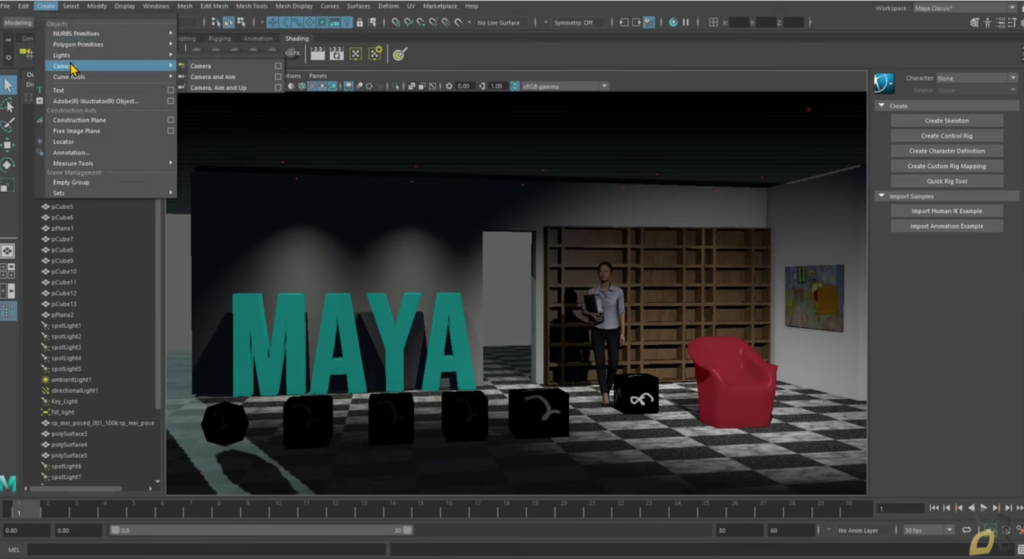Image resolution: width=1024 pixels, height=559 pixels.
Task: Click the snap to grids icon
Action: click(x=396, y=22)
